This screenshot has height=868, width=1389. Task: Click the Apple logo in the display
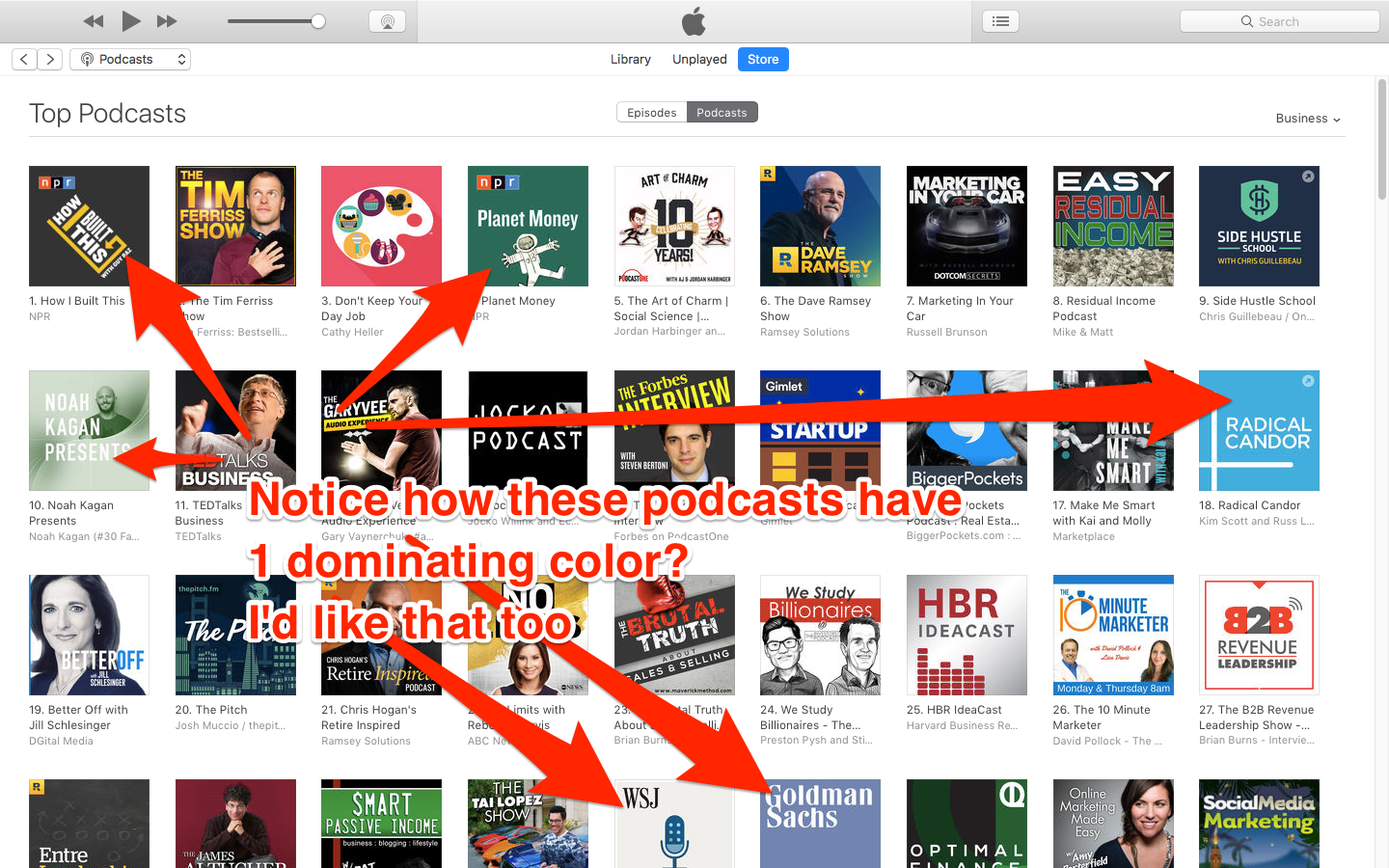[694, 21]
